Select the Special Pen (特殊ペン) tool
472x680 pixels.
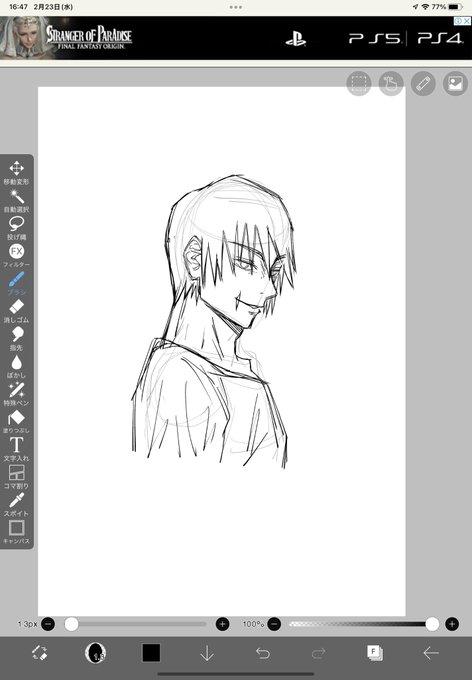click(16, 394)
